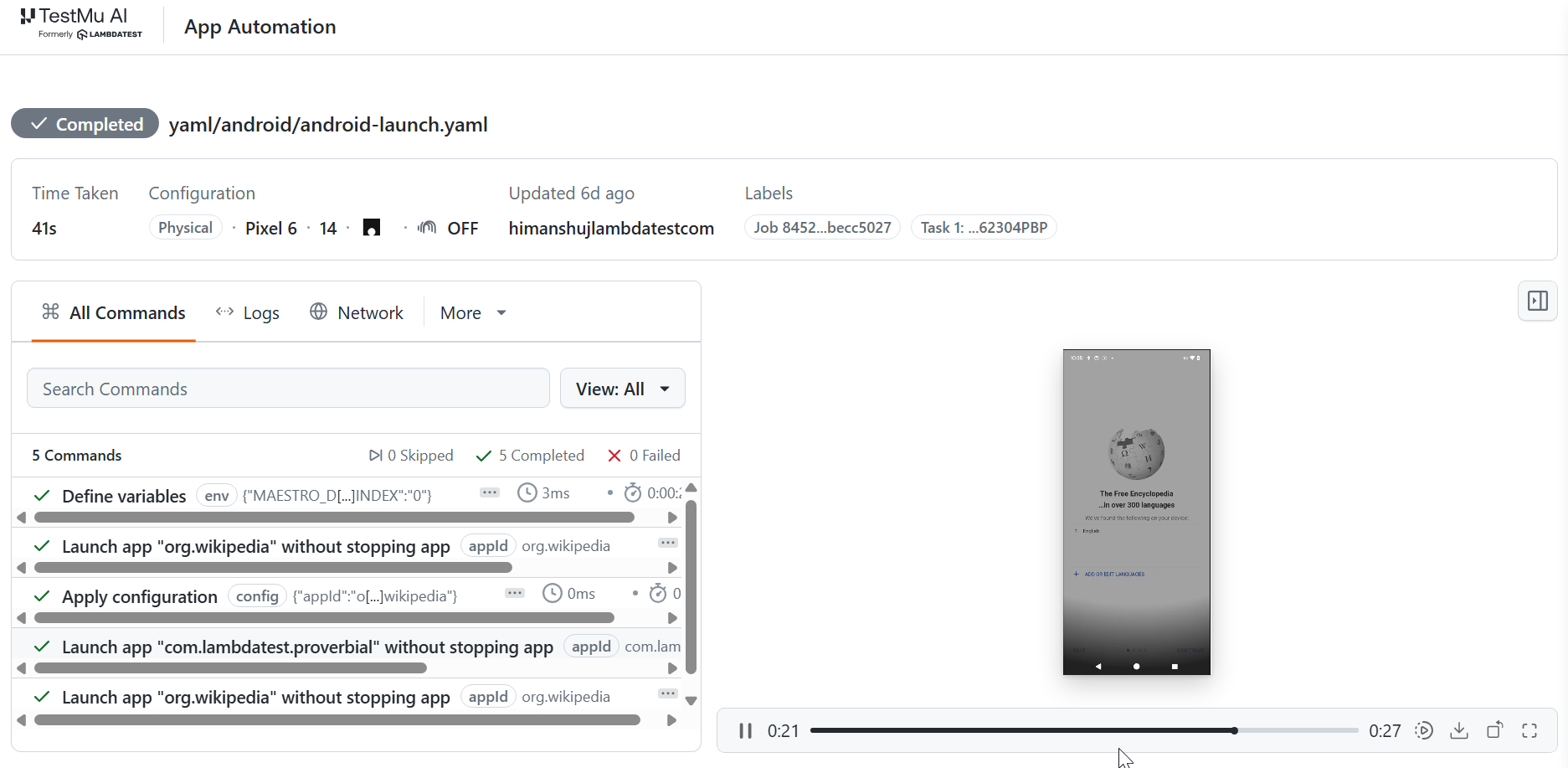Click the Physical device tag
This screenshot has height=768, width=1568.
(185, 228)
